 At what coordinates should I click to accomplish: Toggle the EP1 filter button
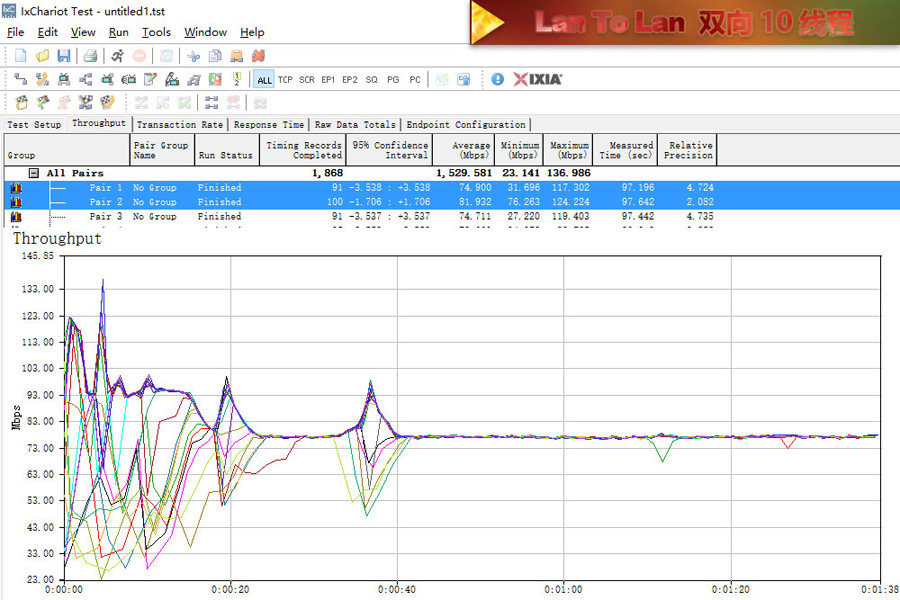pos(328,80)
